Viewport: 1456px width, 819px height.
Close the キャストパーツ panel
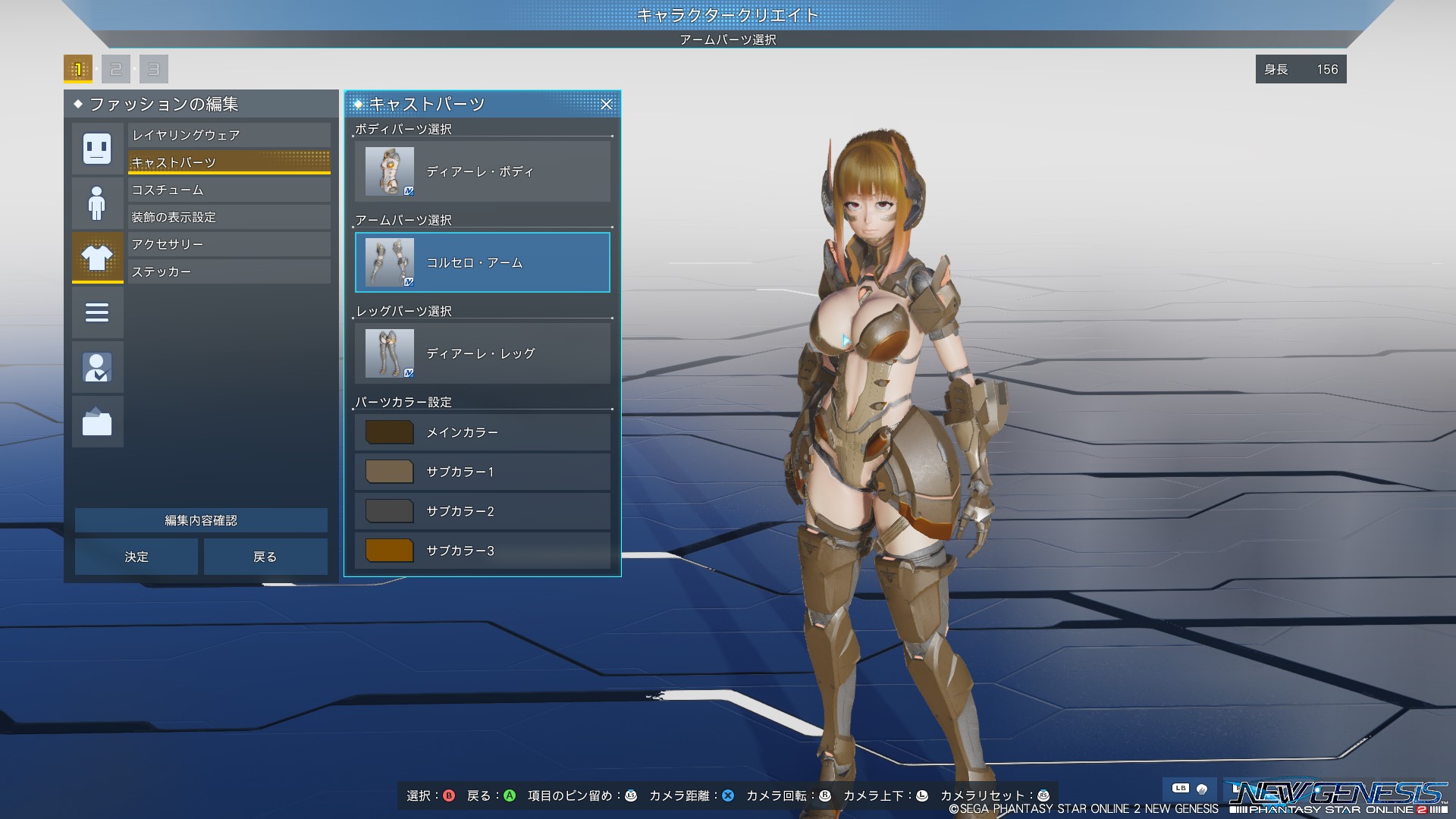click(606, 105)
